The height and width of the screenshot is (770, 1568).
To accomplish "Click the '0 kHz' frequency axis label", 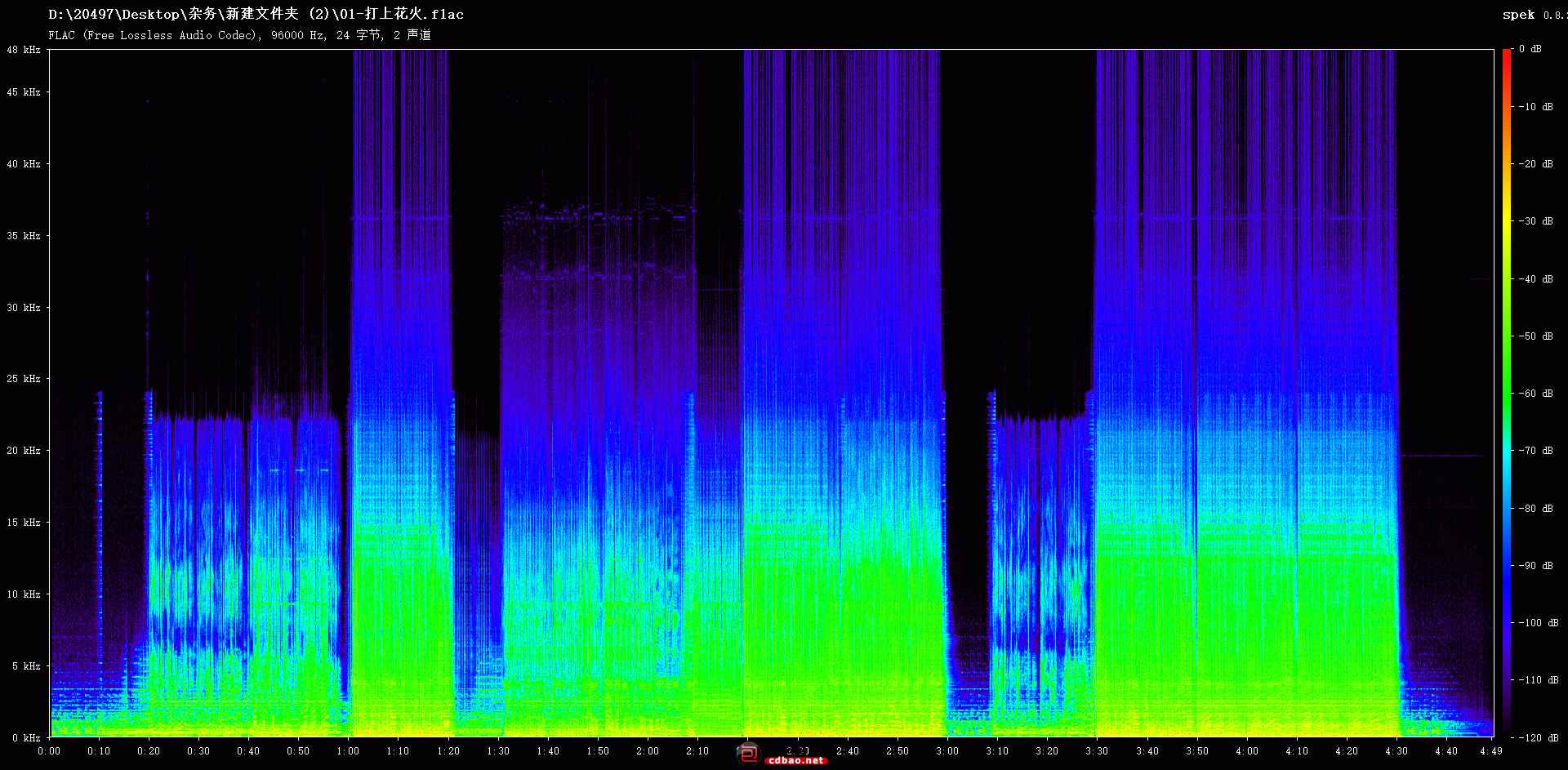I will [x=27, y=738].
